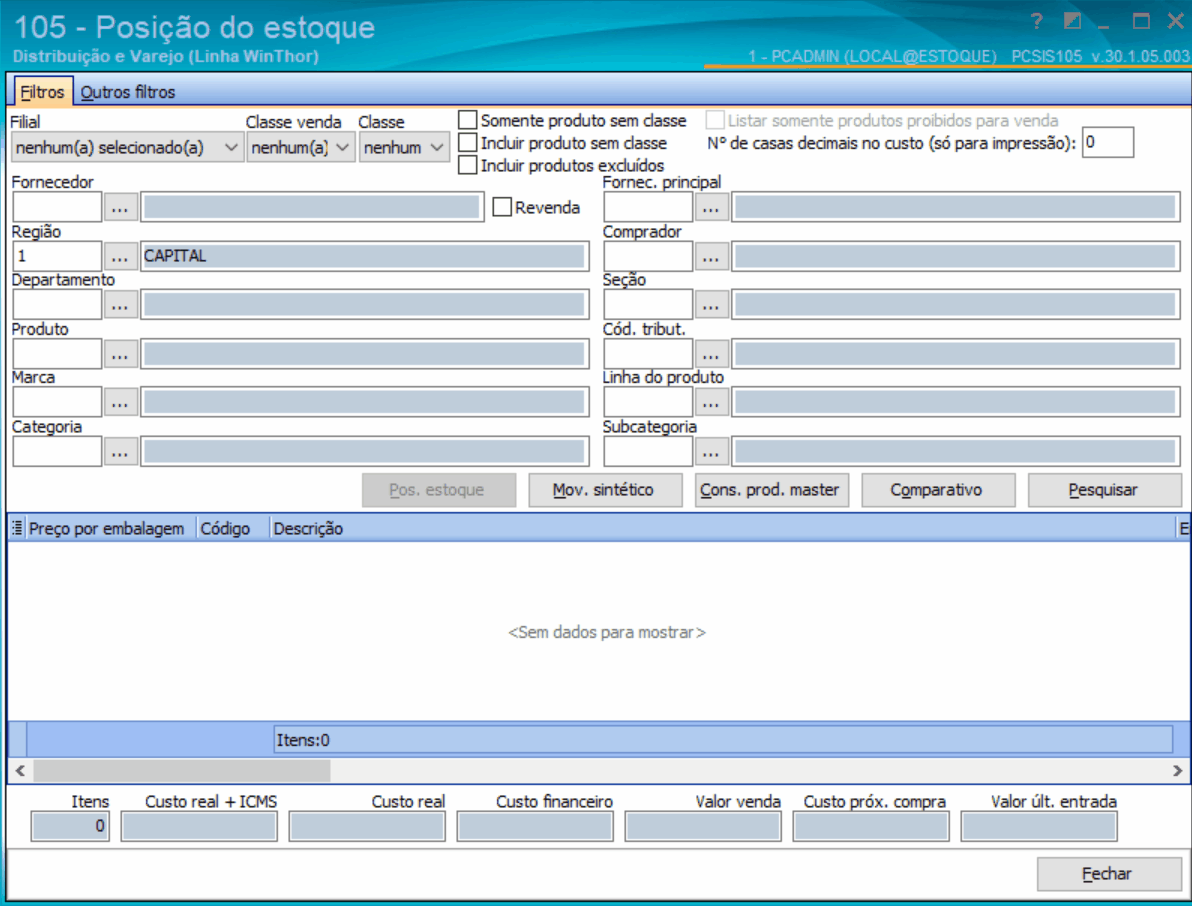Open grid column chooser icon beside Preço por embalagem
The height and width of the screenshot is (906, 1192).
click(x=17, y=528)
